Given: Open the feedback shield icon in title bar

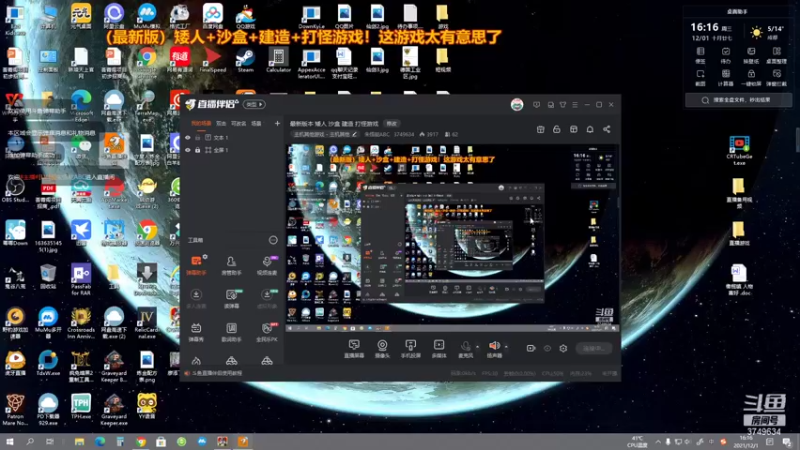Looking at the screenshot, I should pyautogui.click(x=536, y=105).
